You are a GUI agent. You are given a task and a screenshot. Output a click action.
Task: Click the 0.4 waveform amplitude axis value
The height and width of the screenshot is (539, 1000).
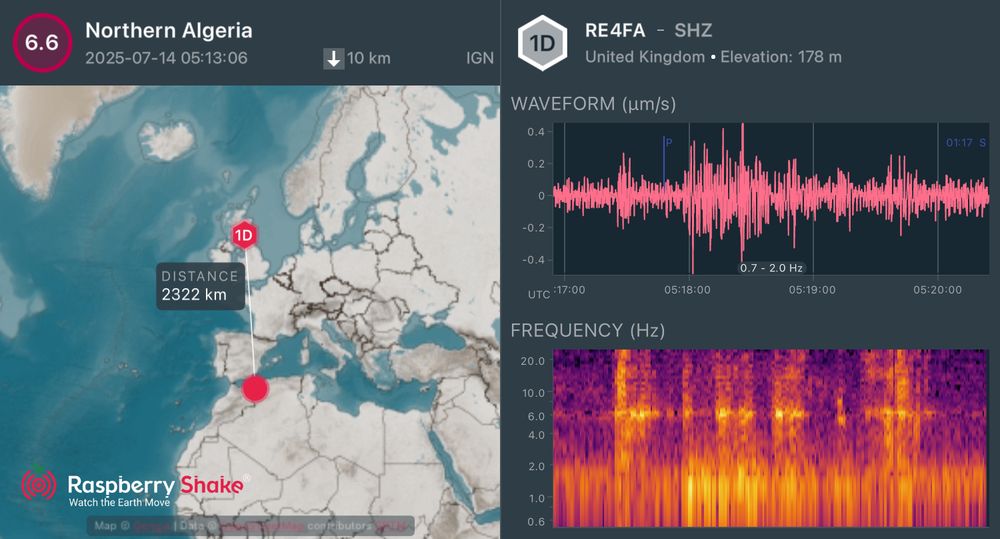(536, 132)
